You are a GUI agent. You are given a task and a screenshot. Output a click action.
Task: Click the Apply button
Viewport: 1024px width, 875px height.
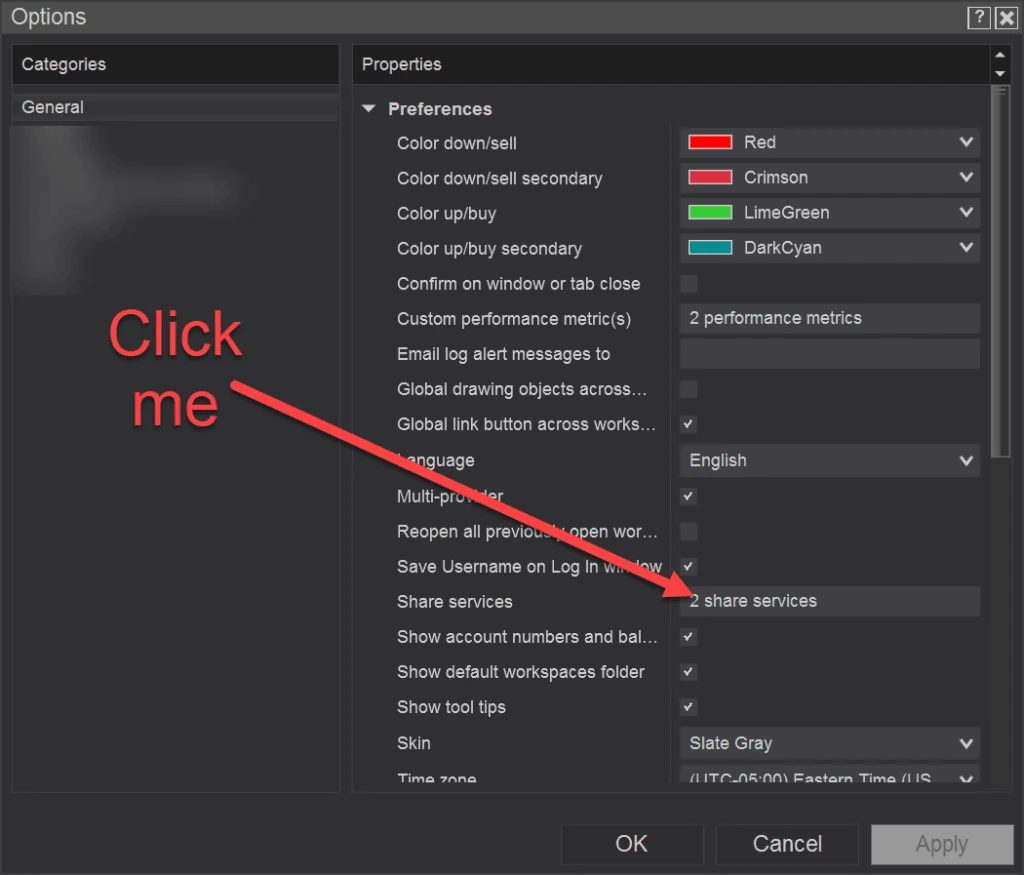(x=942, y=844)
